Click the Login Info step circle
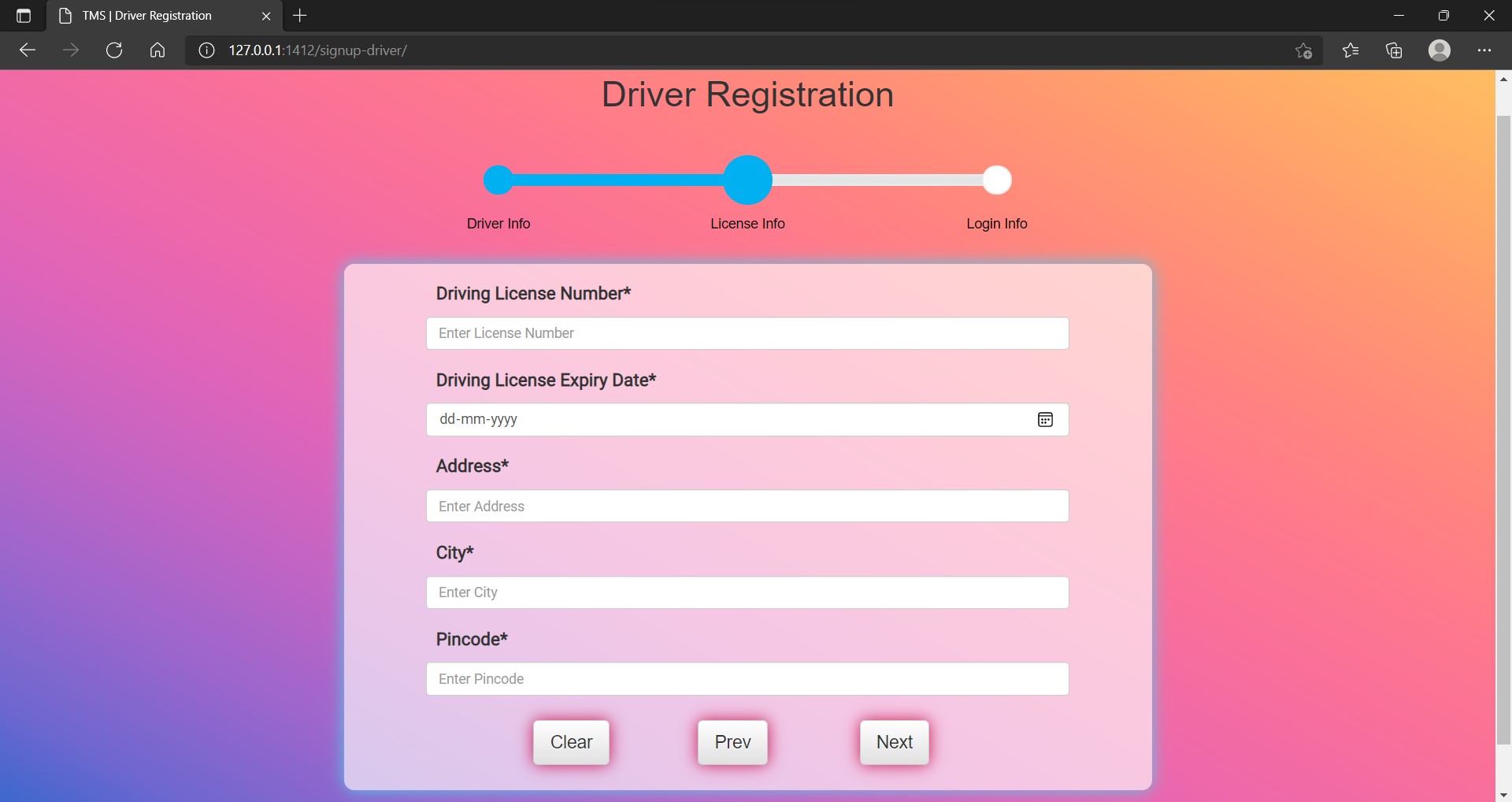Screen dimensions: 1512x802 coord(997,180)
